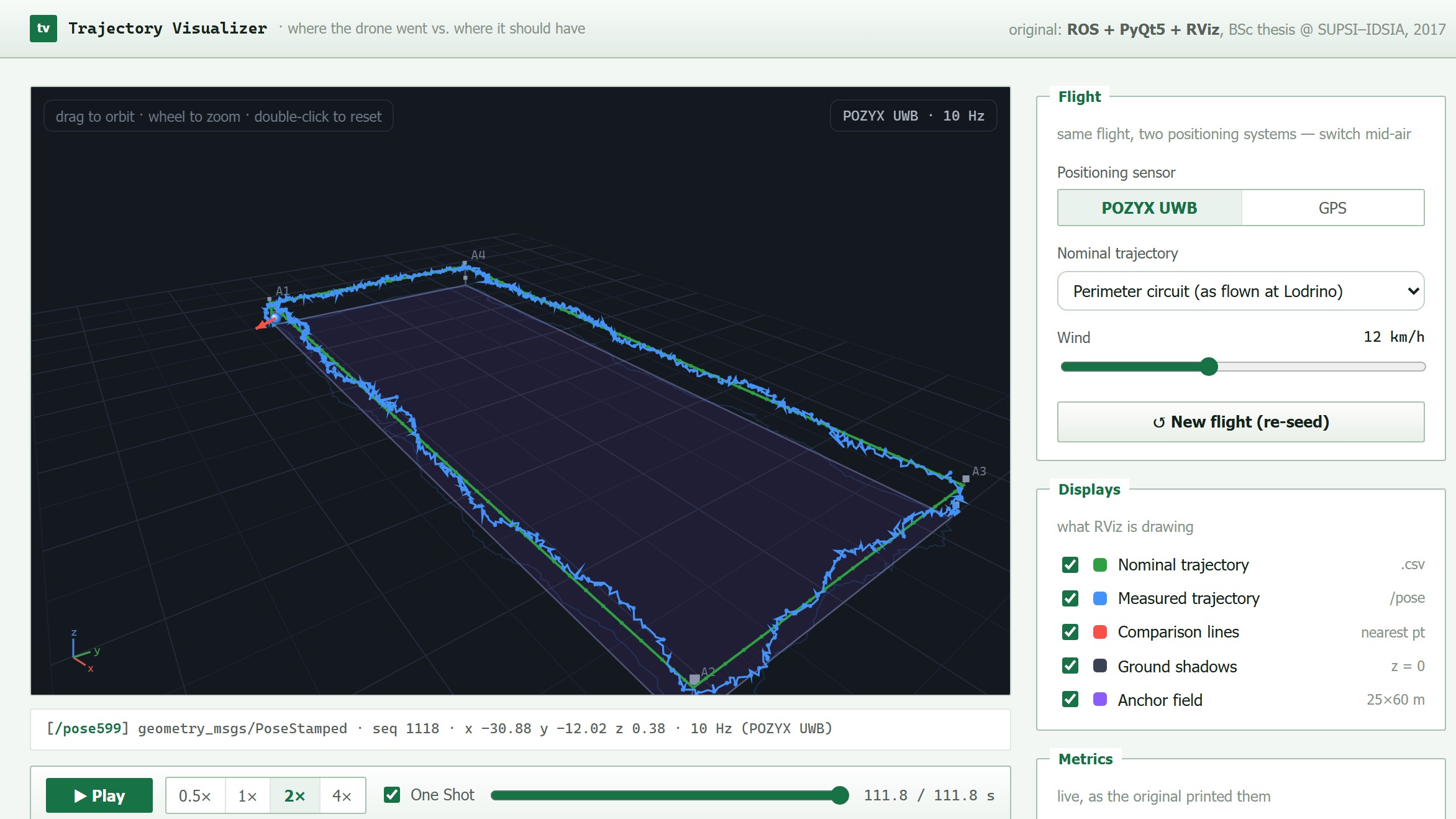The width and height of the screenshot is (1456, 819).
Task: Click the Nominal trajectory label in Displays
Action: [x=1183, y=565]
